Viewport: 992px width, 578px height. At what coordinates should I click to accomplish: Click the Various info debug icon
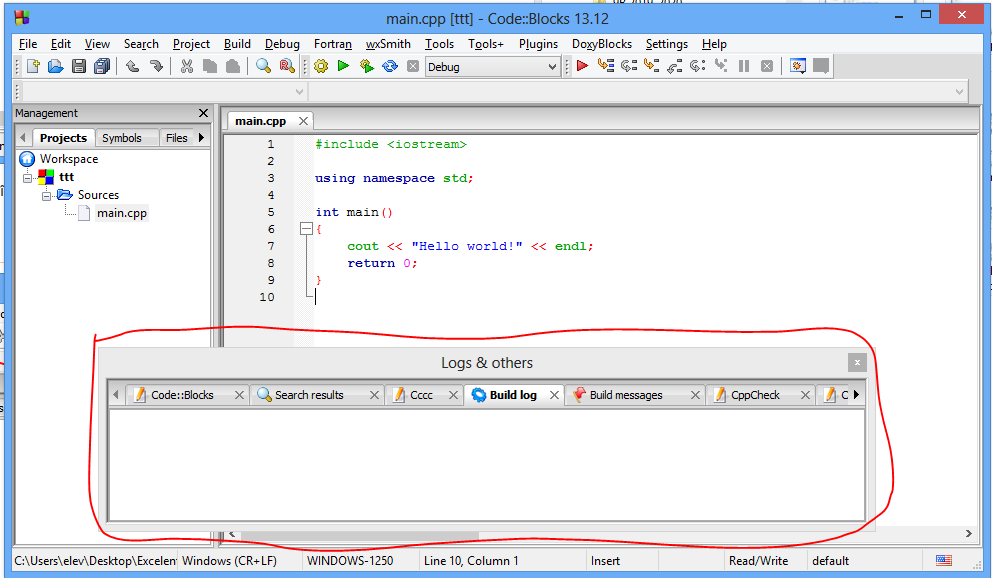pos(821,66)
